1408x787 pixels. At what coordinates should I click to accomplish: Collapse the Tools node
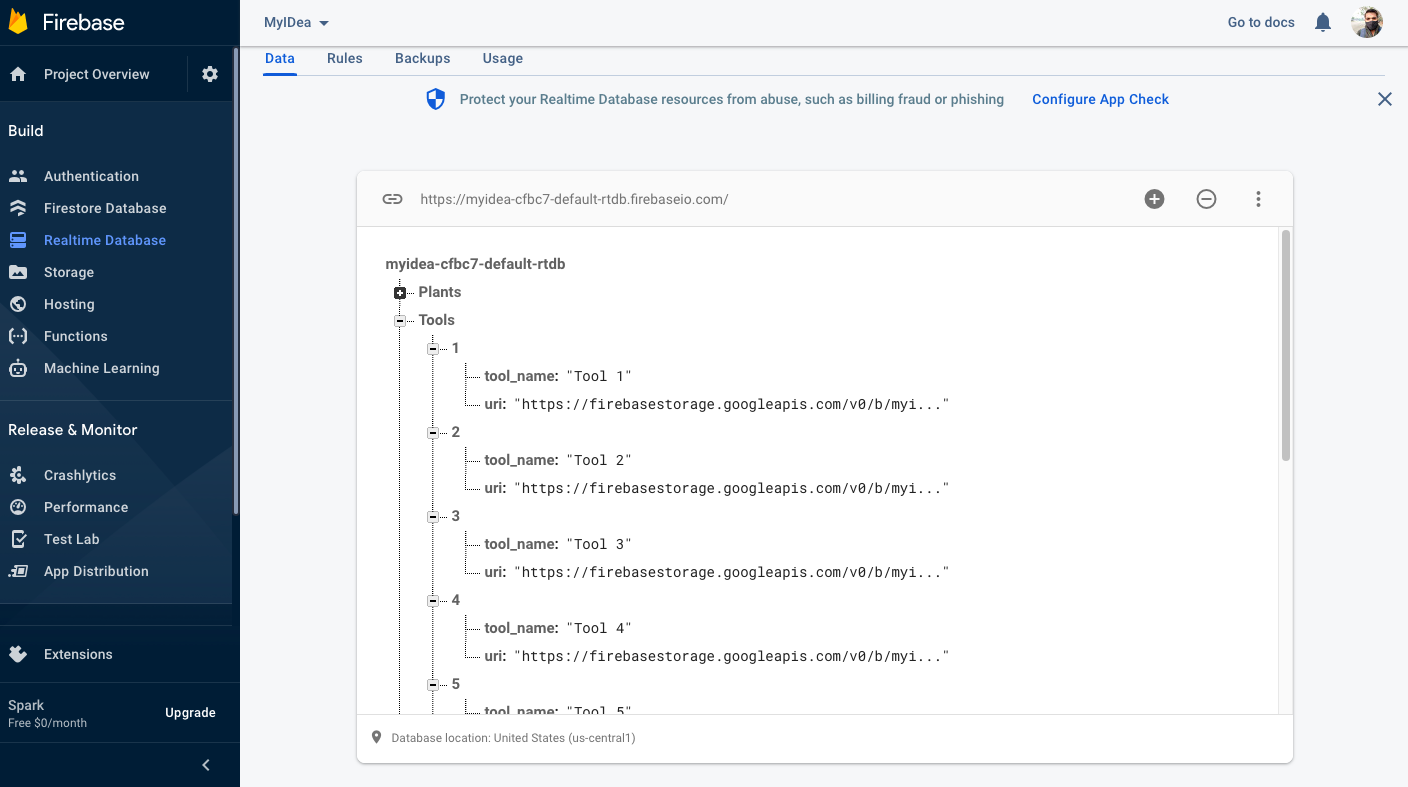click(400, 321)
